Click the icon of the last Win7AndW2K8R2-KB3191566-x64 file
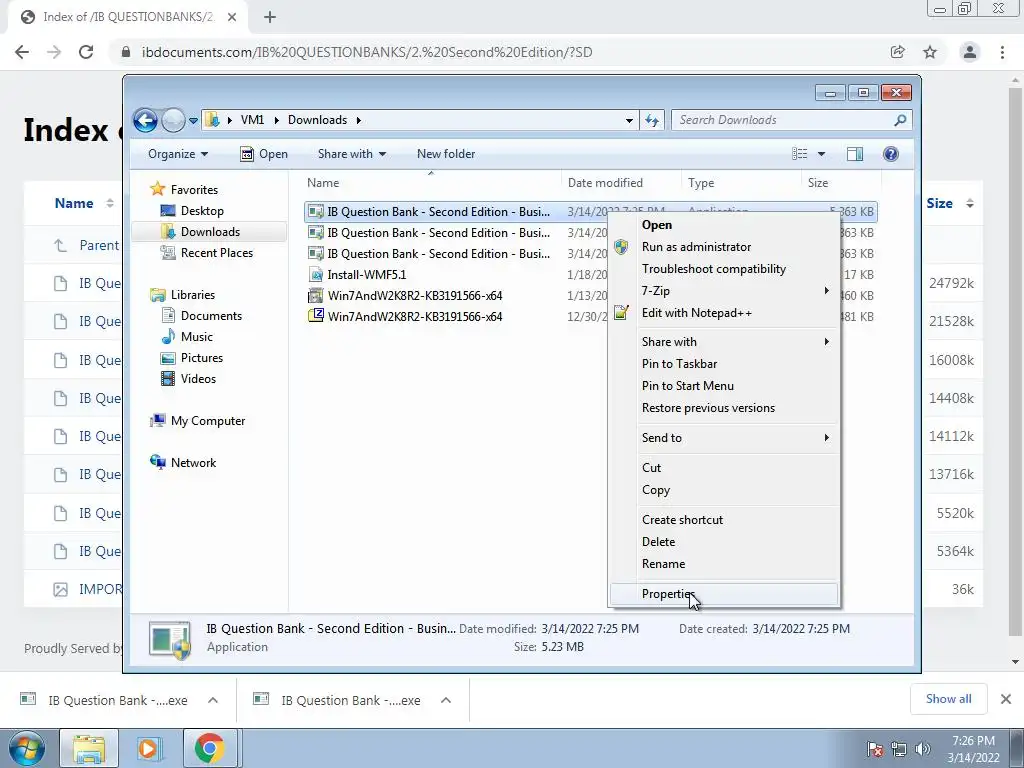Viewport: 1024px width, 768px height. pos(315,317)
